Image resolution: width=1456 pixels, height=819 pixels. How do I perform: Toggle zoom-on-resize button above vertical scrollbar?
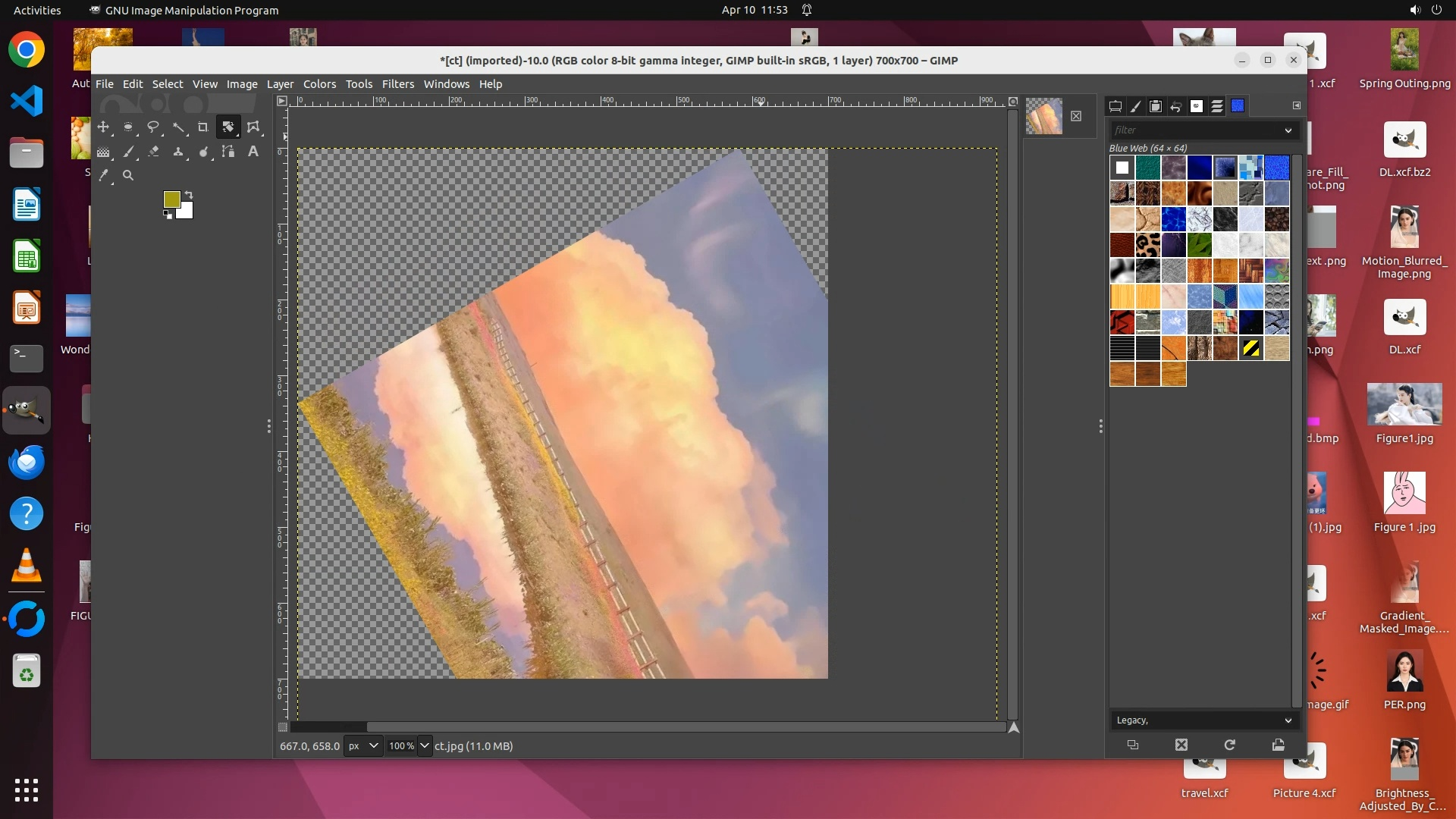(1012, 101)
